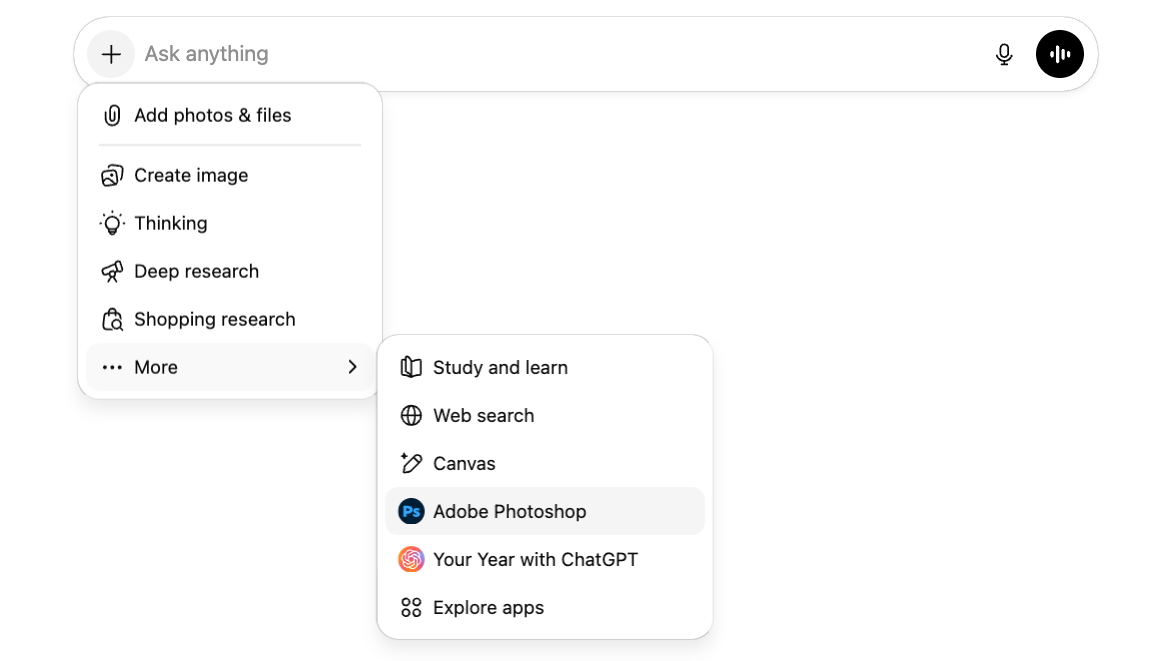The width and height of the screenshot is (1156, 661).
Task: Select the Add photos & files option
Action: [x=212, y=115]
